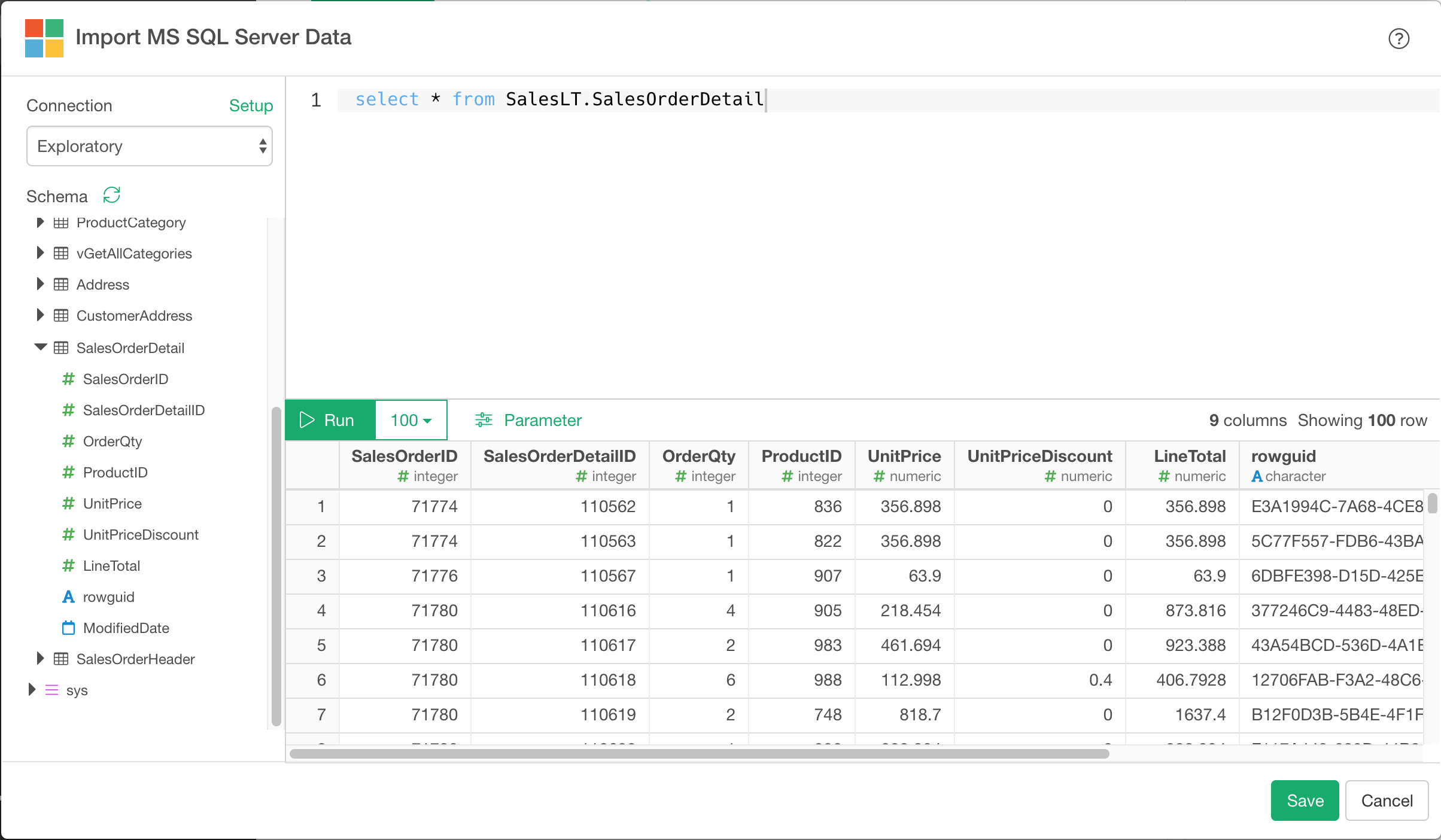Screen dimensions: 1441x840
Task: Open the 100 row limit dropdown
Action: [x=411, y=420]
